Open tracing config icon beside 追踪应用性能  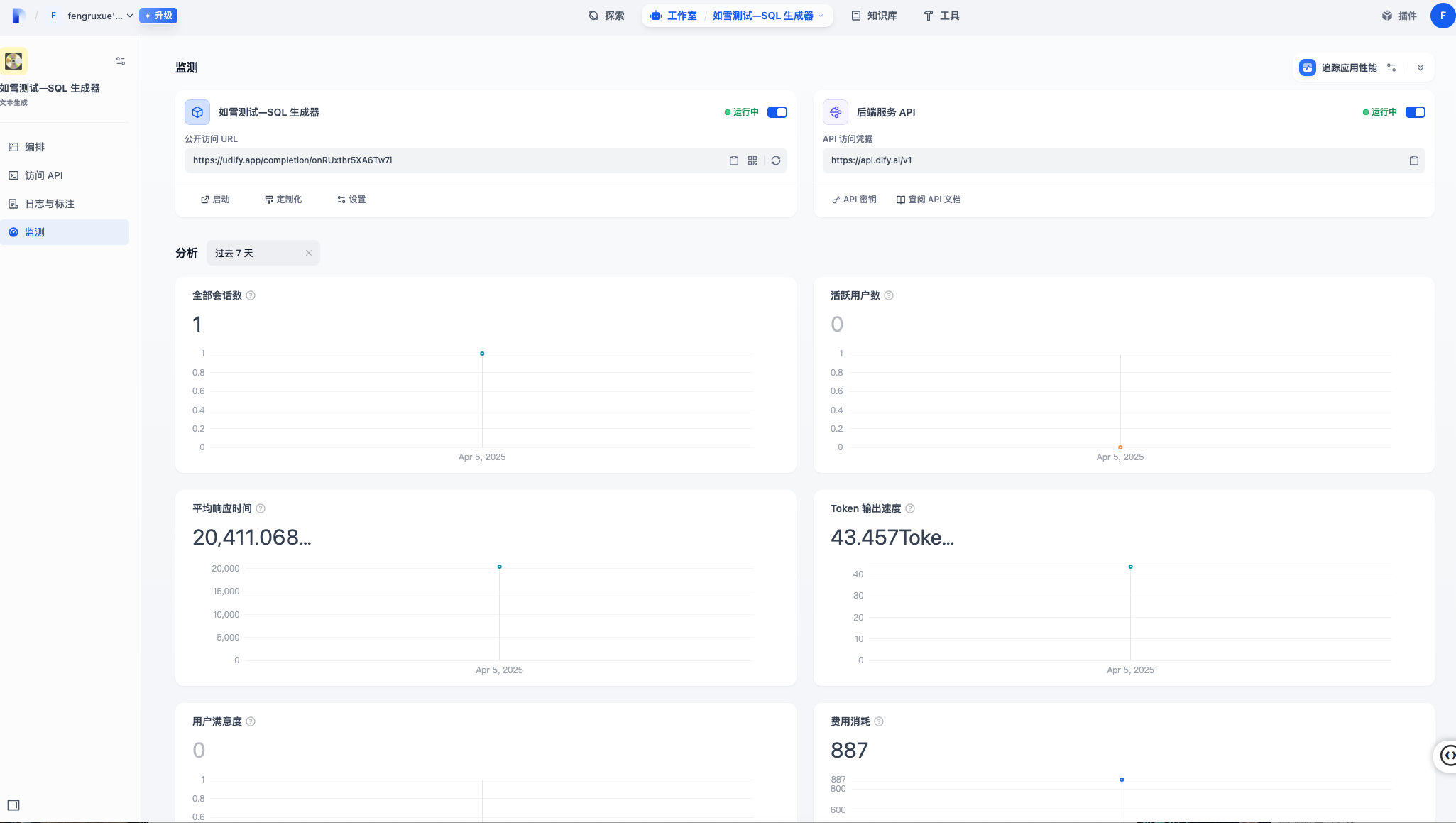(1391, 67)
